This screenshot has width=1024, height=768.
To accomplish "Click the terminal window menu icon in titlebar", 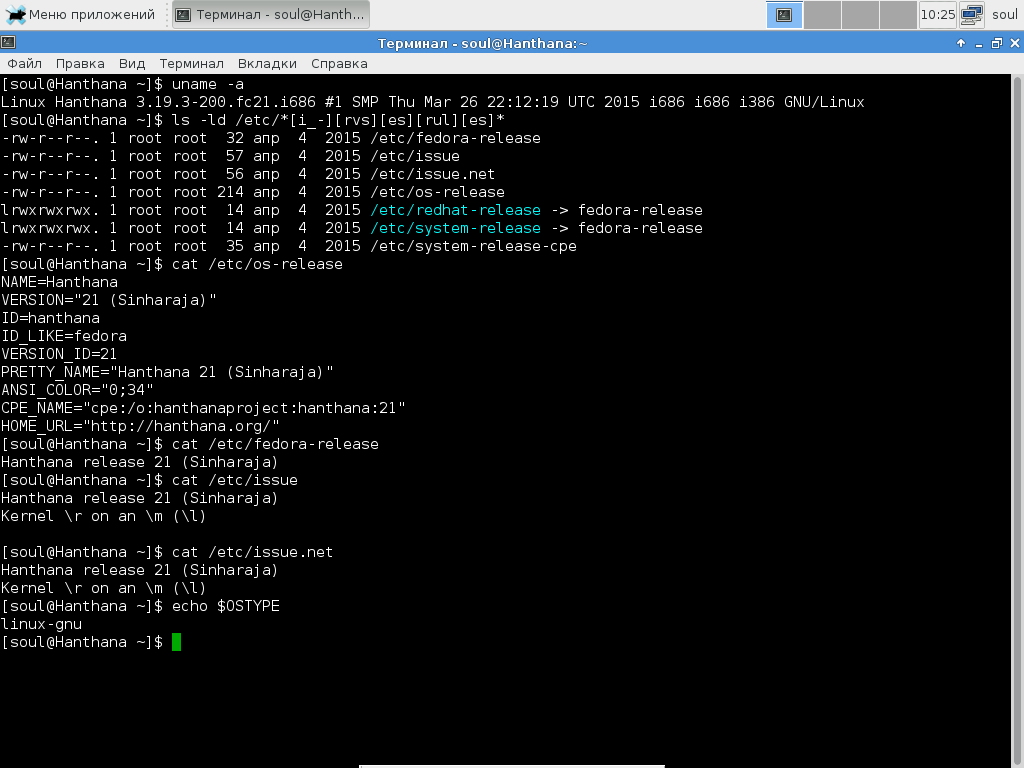I will click(x=8, y=43).
